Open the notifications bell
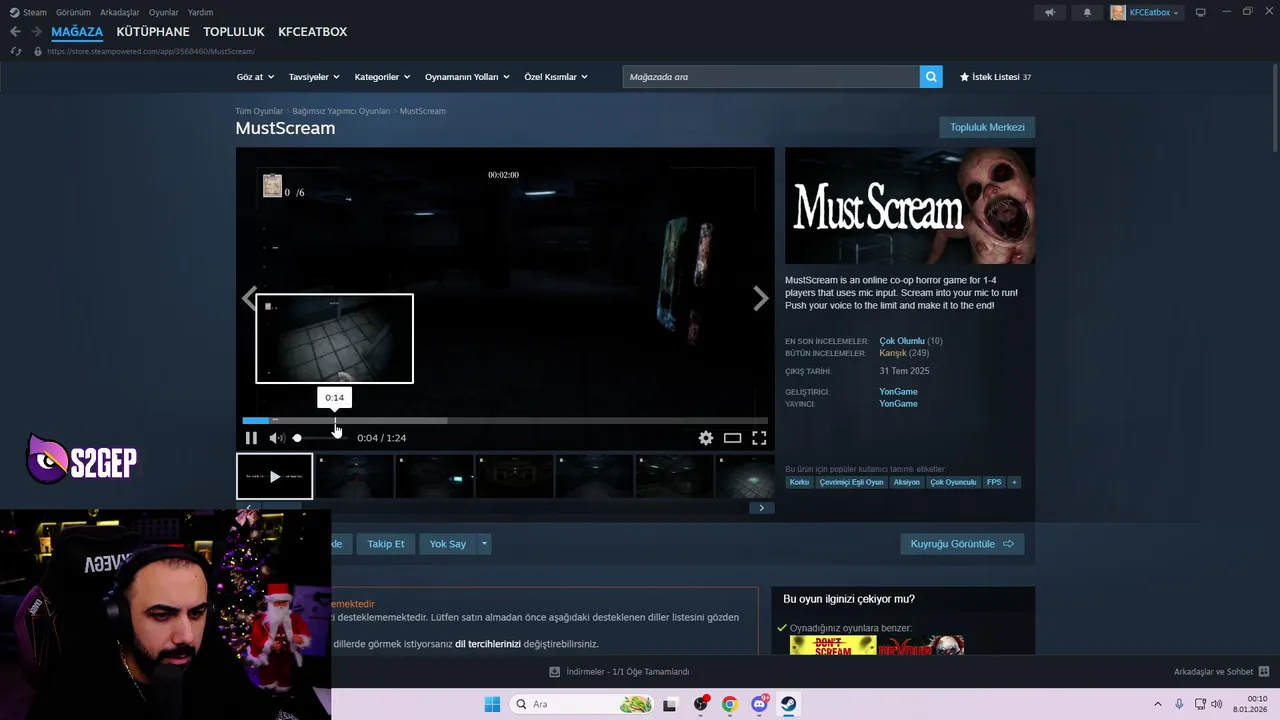1280x720 pixels. click(x=1087, y=12)
